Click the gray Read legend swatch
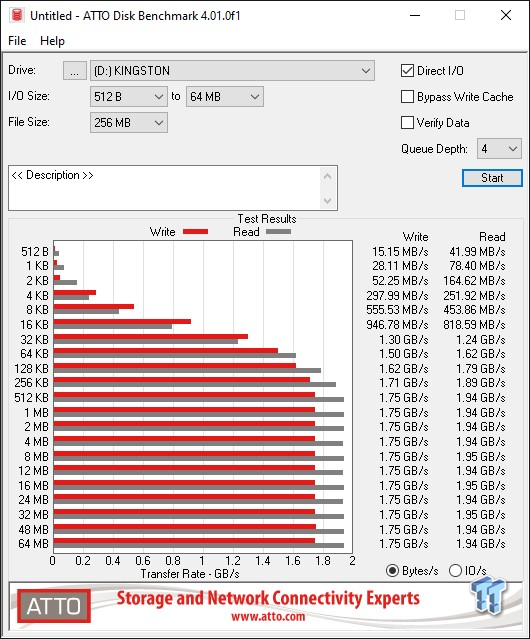The height and width of the screenshot is (639, 530). pyautogui.click(x=278, y=231)
